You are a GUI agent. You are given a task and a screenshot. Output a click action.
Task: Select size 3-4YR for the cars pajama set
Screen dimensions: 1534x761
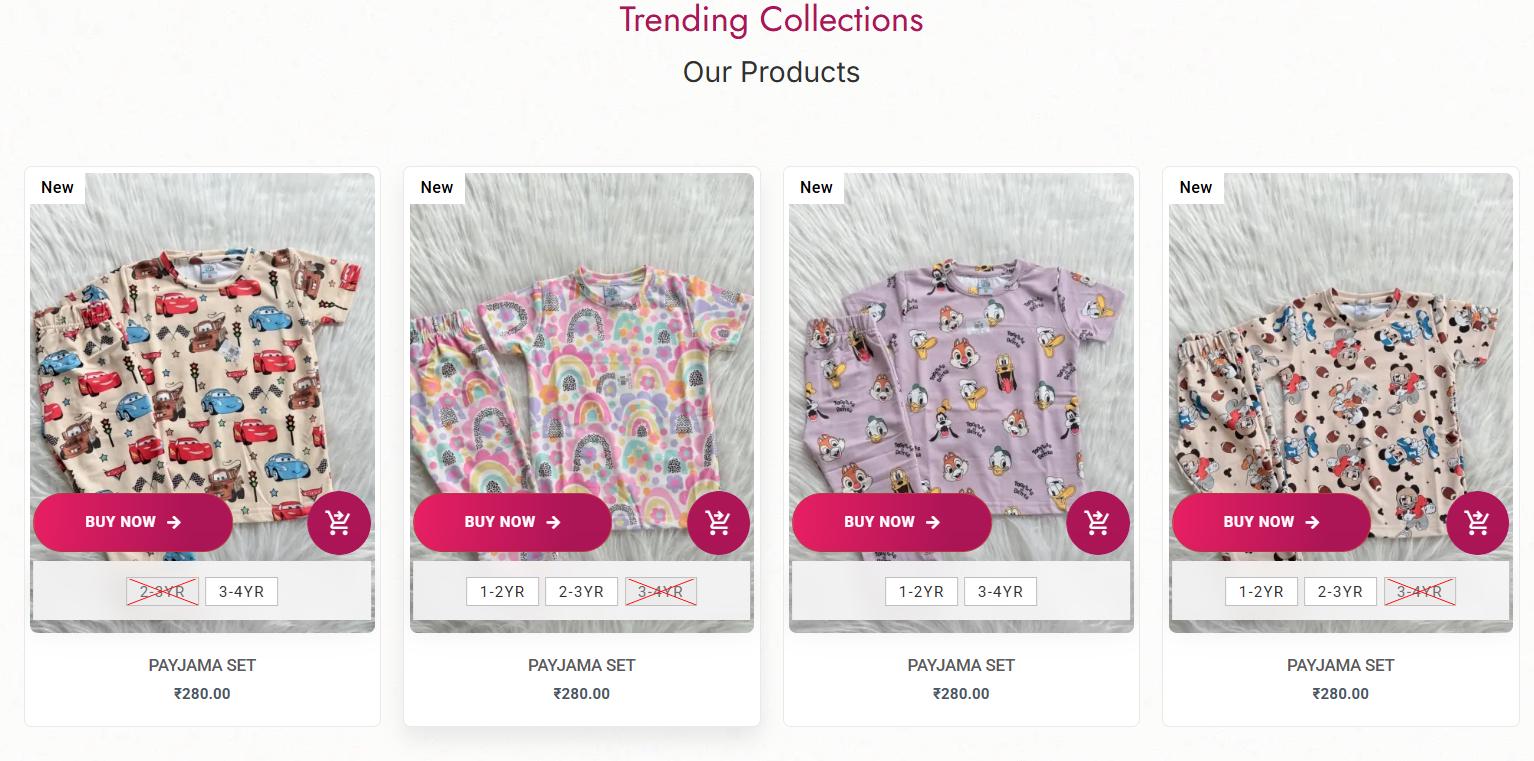(x=241, y=592)
